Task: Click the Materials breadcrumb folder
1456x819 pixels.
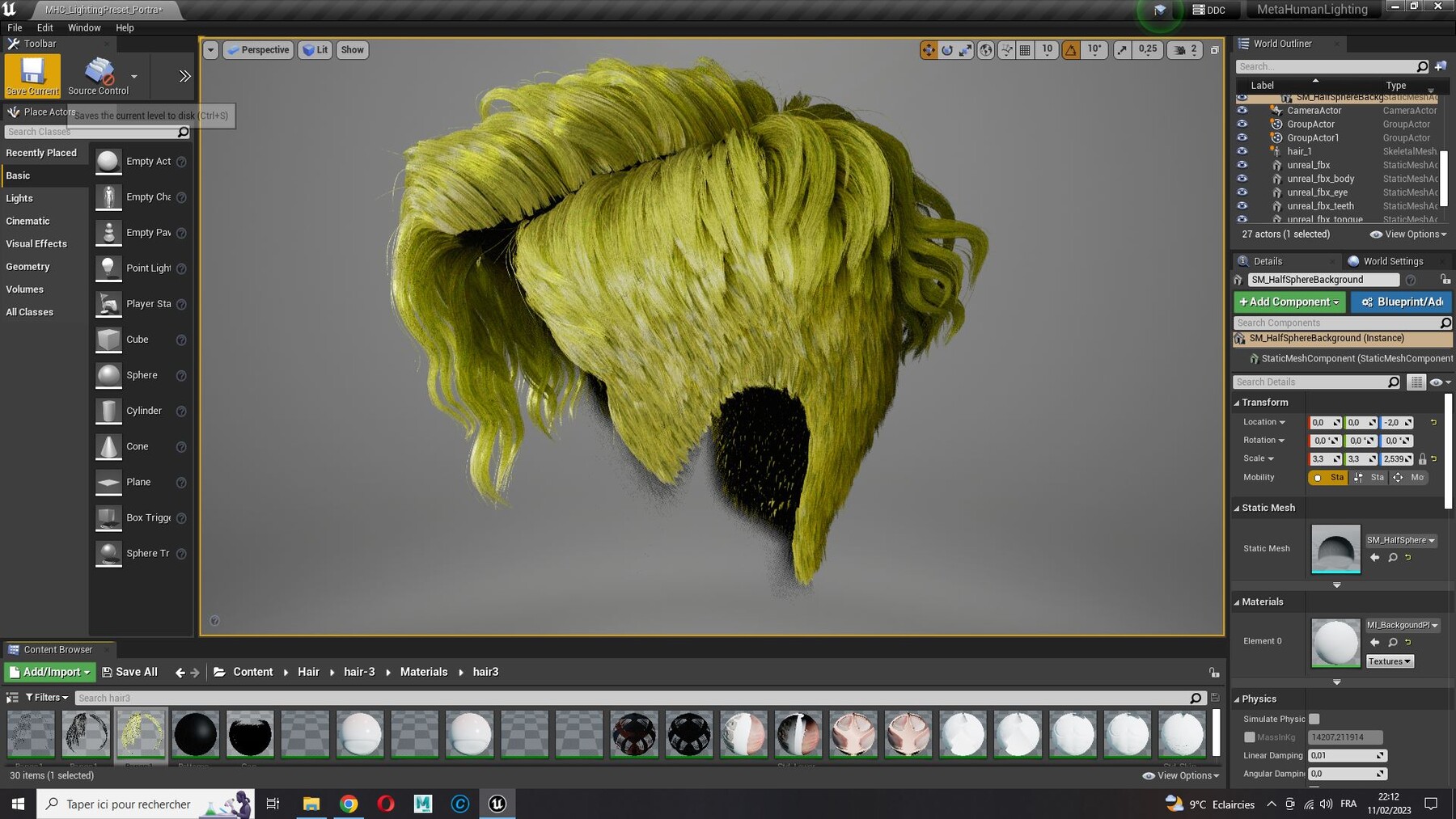Action: (x=424, y=672)
